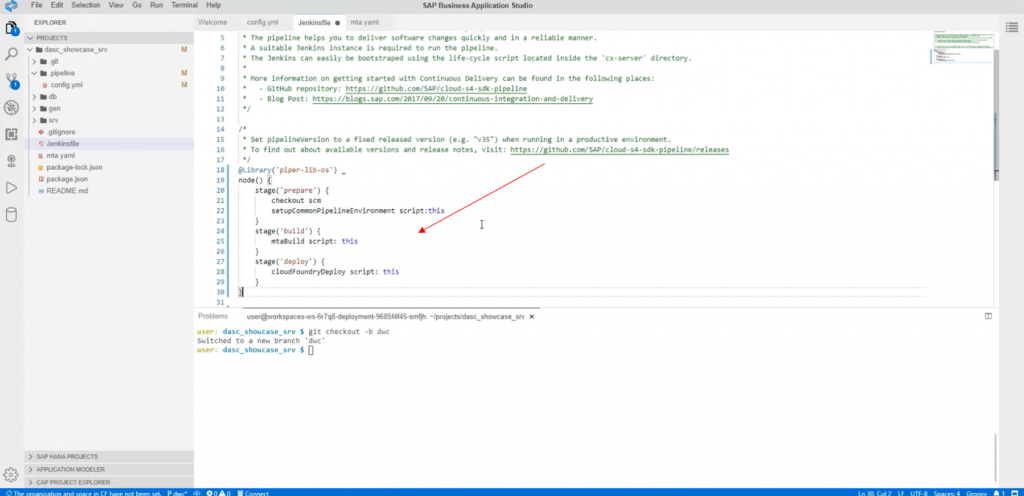Open the Debug view with bug icon
Viewport: 1024px width, 496px height.
(x=11, y=108)
